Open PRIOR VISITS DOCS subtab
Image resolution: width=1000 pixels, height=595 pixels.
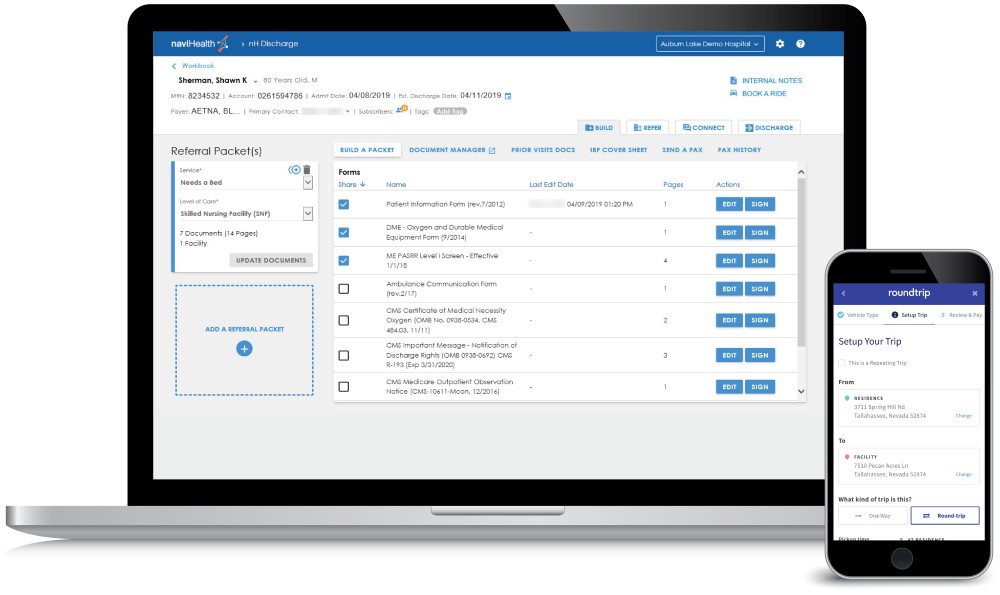543,150
